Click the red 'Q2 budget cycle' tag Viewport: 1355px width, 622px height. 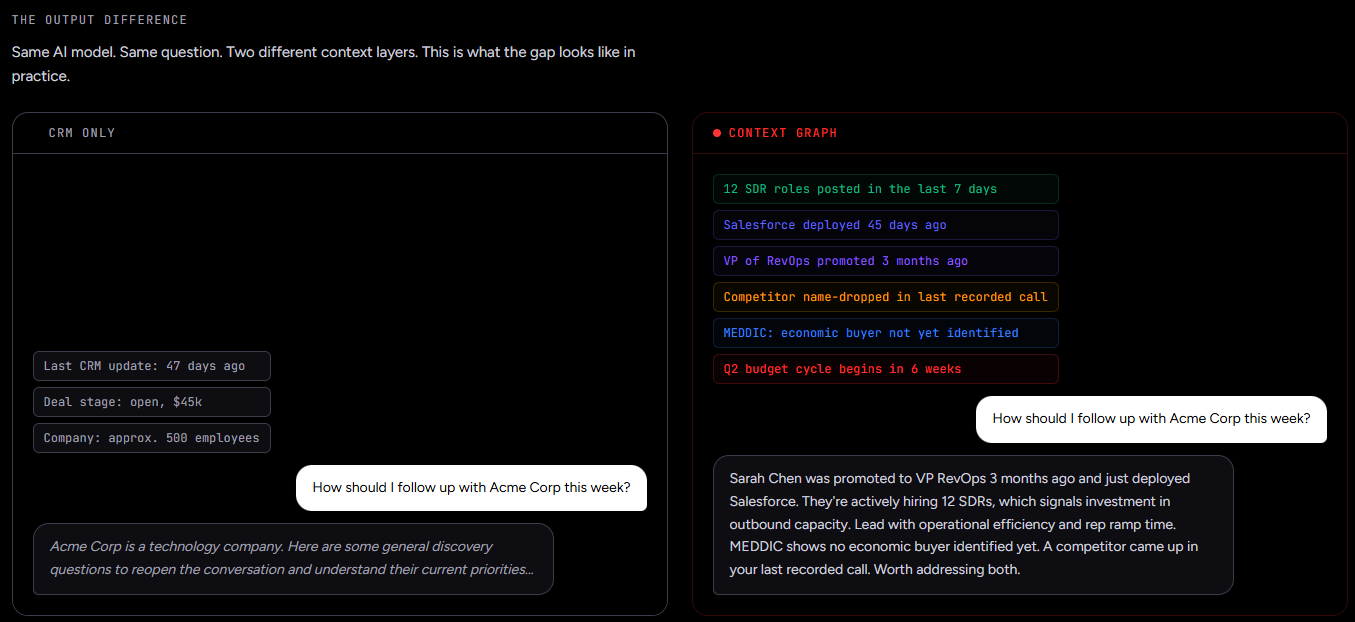885,369
